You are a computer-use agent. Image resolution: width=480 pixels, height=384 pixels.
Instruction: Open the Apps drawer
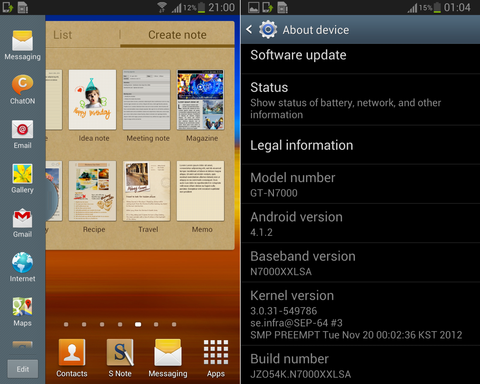pos(216,358)
